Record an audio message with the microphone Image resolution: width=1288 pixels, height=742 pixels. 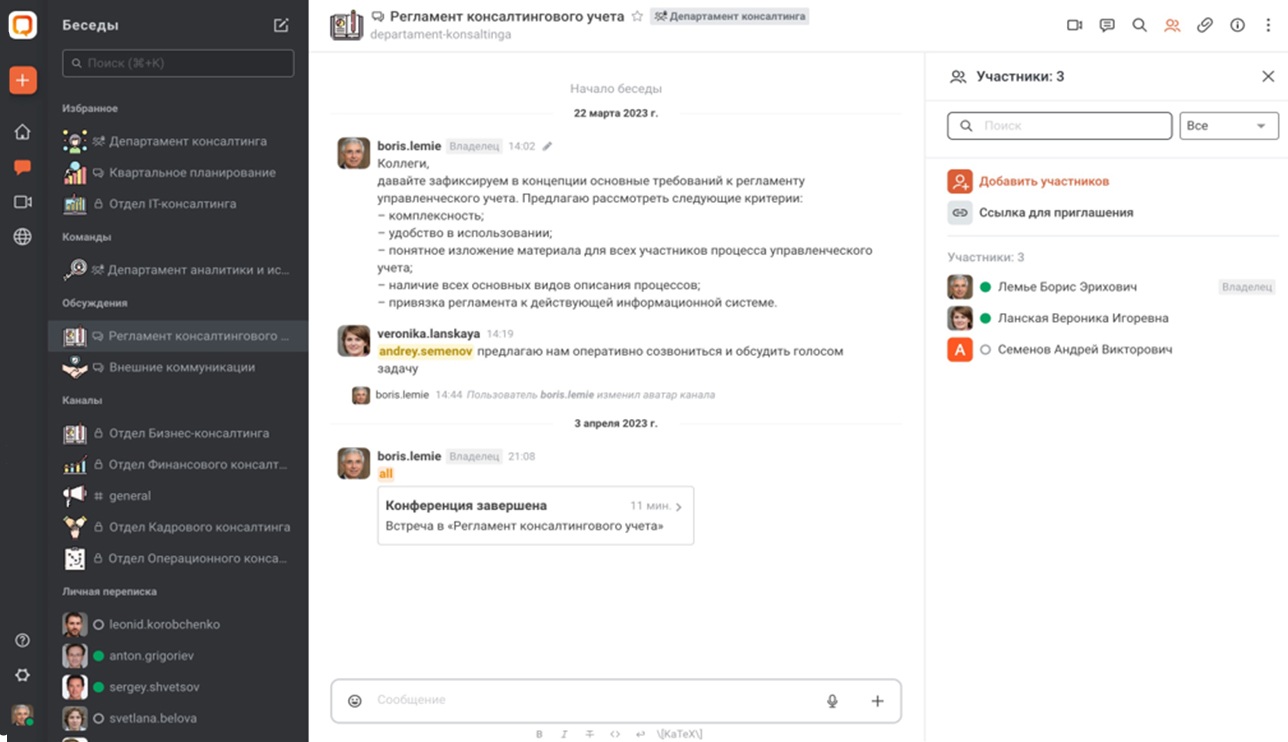(832, 701)
